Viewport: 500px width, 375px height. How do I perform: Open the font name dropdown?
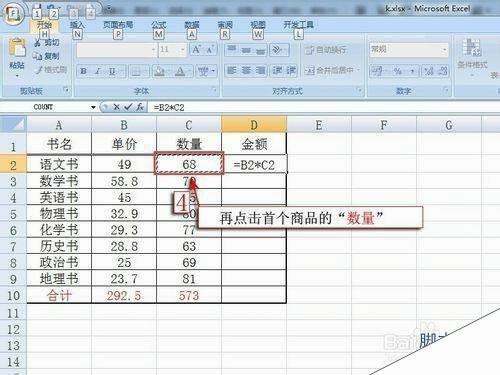coord(153,50)
